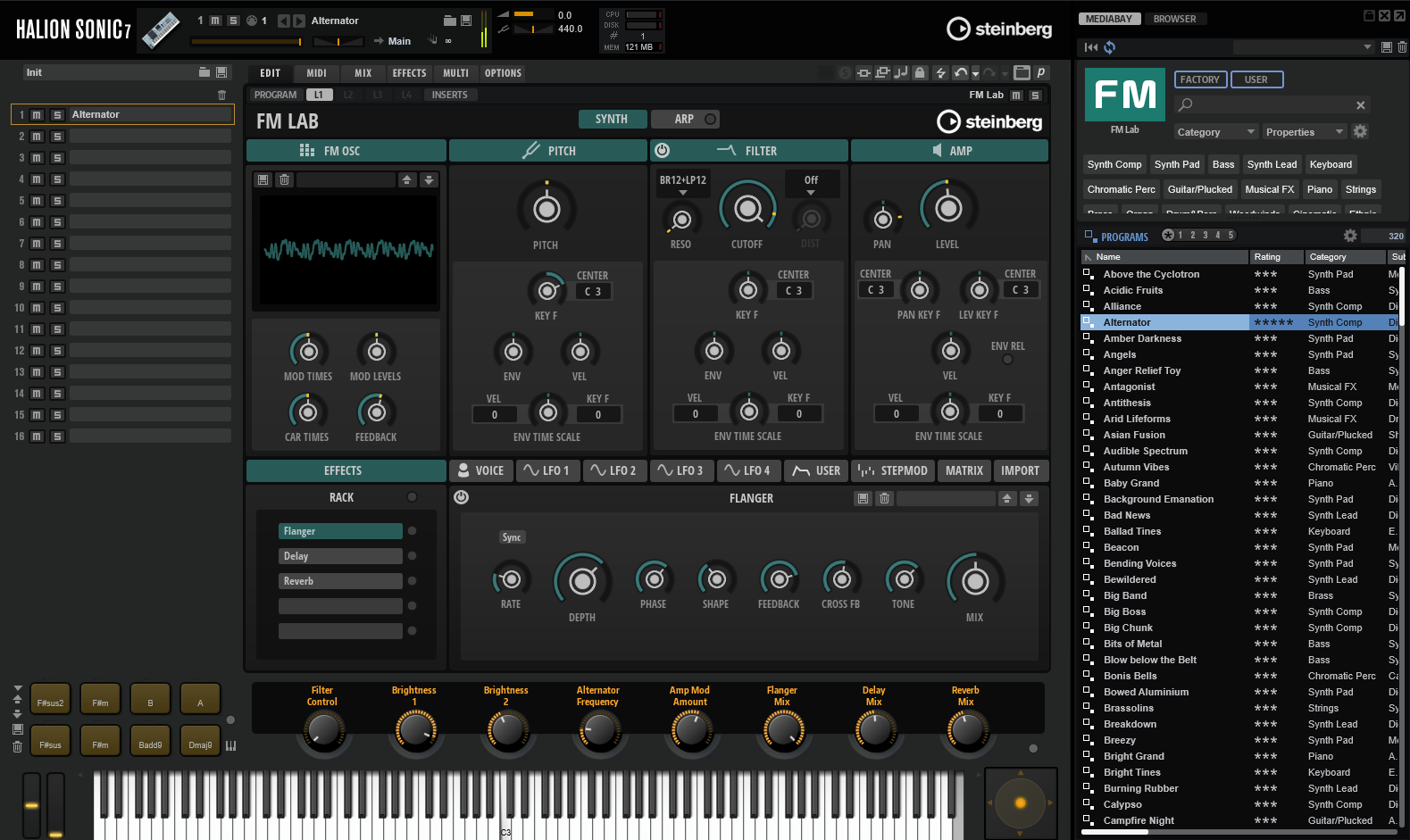
Task: Save Flanger preset floppy icon
Action: (864, 498)
